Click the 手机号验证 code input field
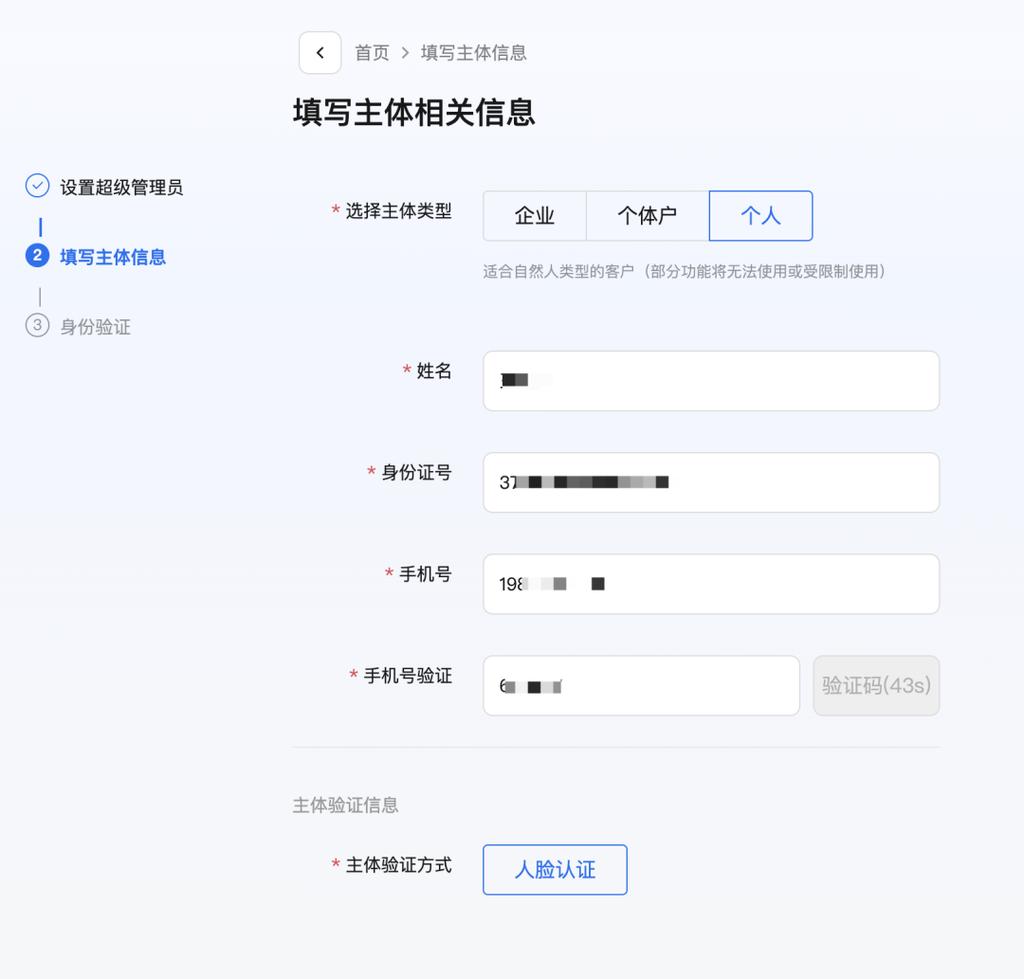This screenshot has width=1024, height=979. pos(641,685)
